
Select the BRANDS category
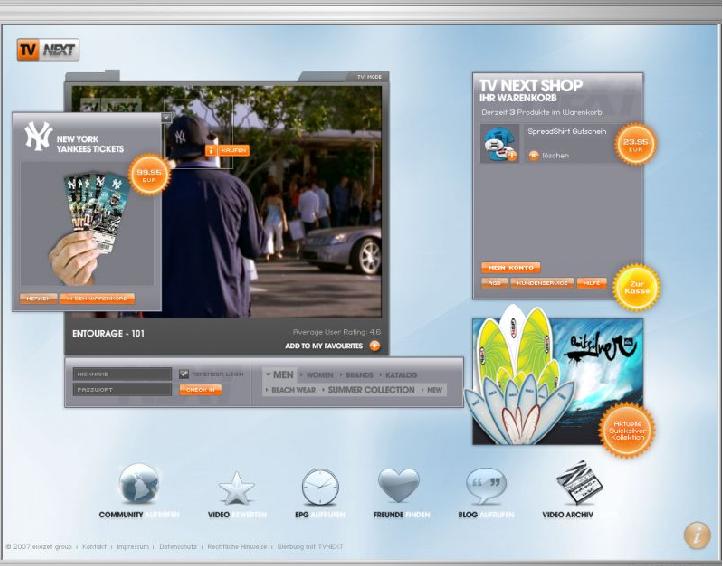tap(359, 375)
